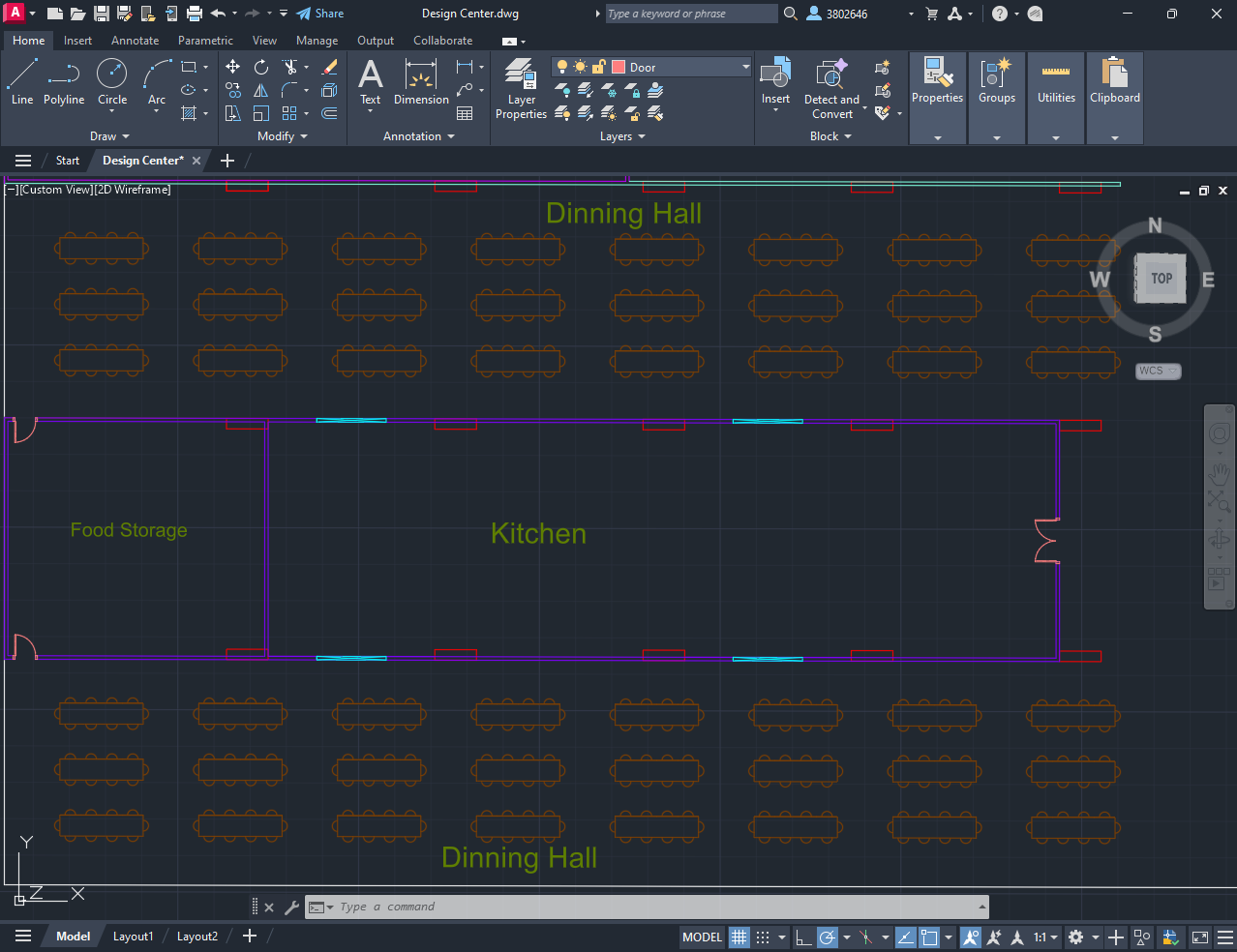The height and width of the screenshot is (952, 1237).
Task: Click the Copy tool icon
Action: point(233,90)
